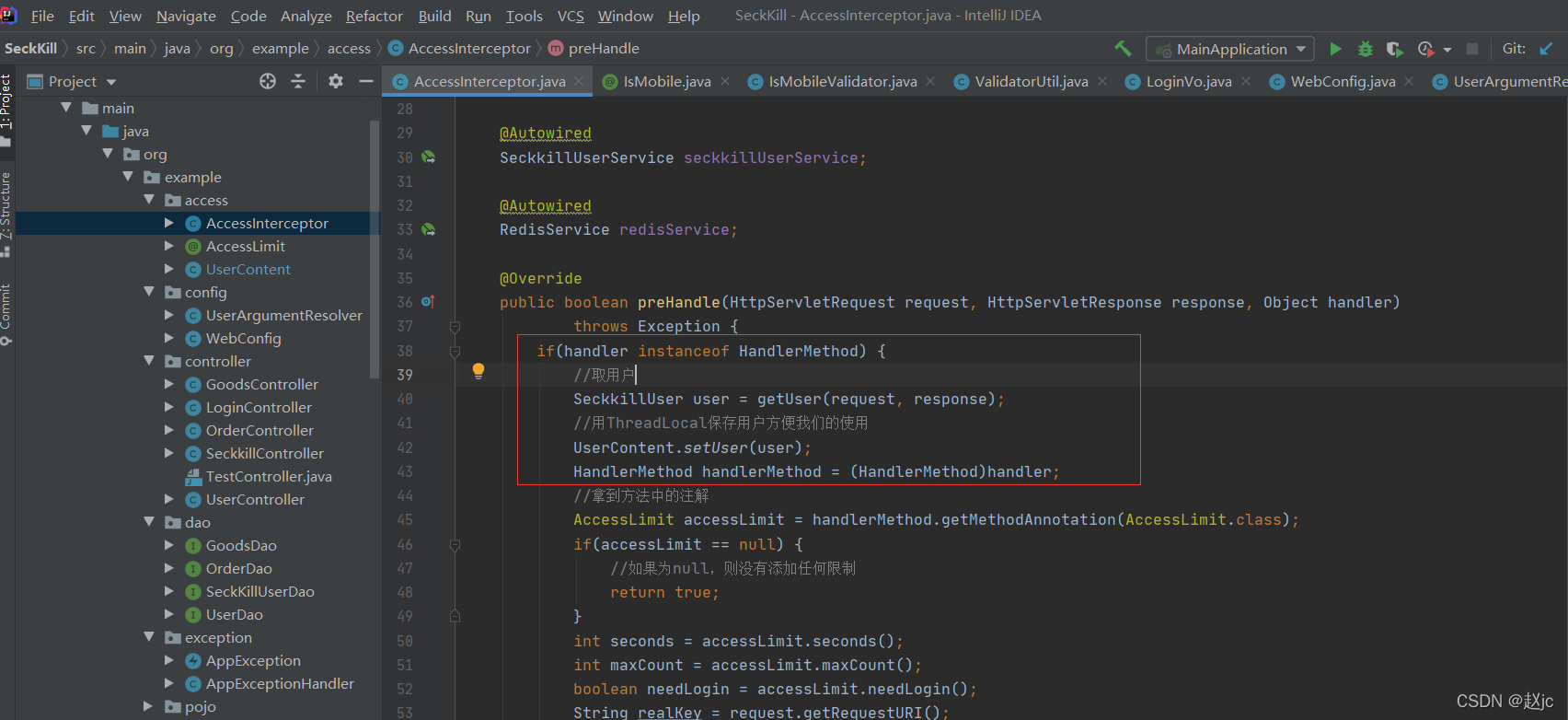Screen dimensions: 1568x720
Task: Close the IsMobile.java tab
Action: coord(725,81)
